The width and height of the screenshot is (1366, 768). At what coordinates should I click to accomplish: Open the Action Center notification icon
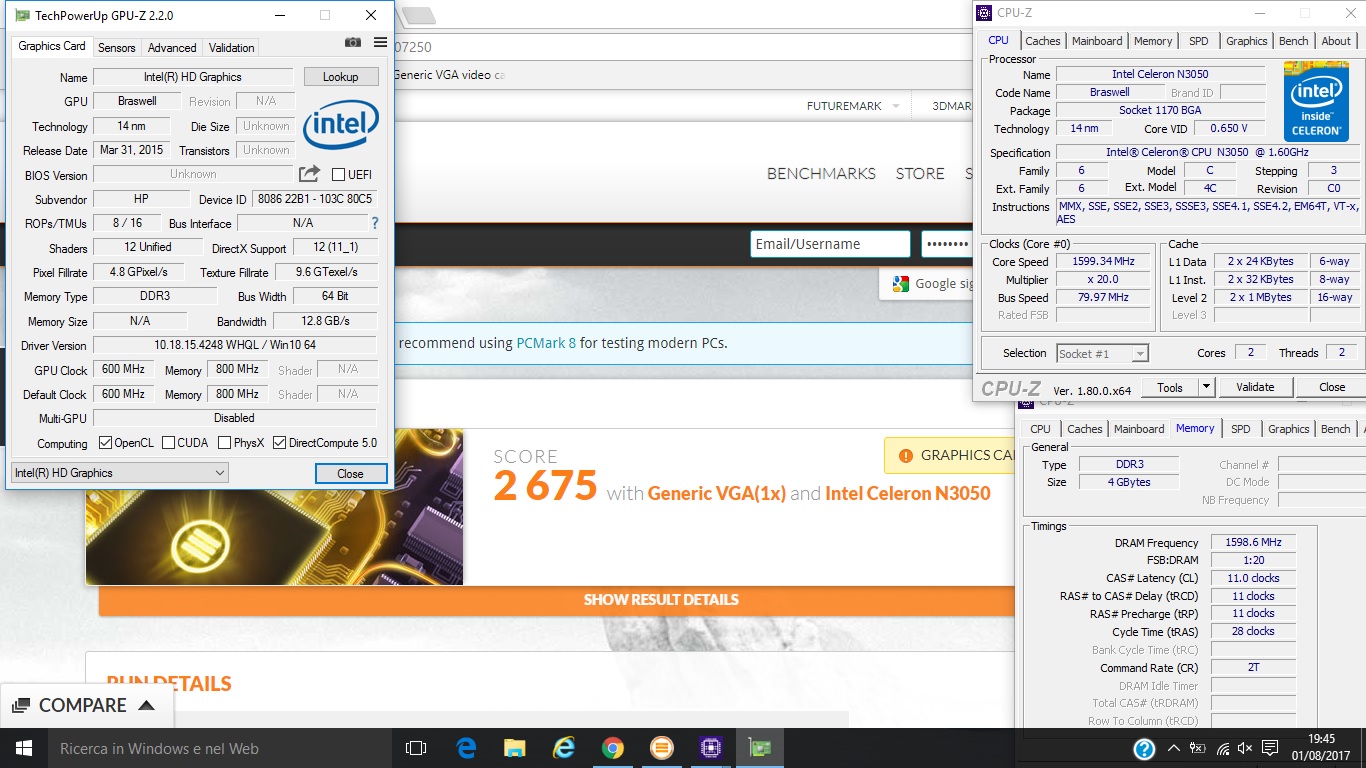tap(1270, 748)
